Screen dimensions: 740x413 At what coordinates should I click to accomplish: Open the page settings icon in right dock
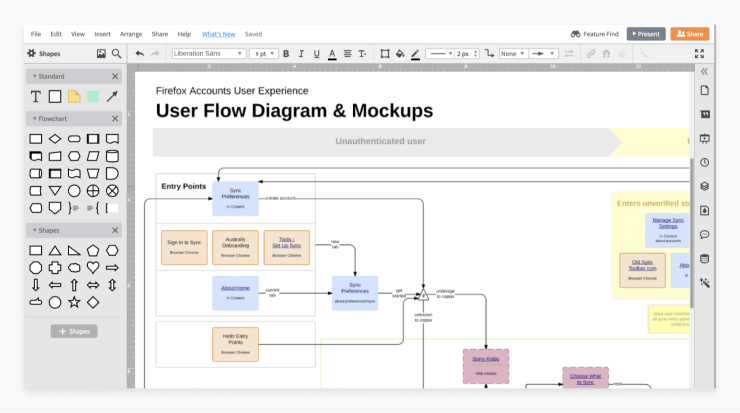[705, 90]
